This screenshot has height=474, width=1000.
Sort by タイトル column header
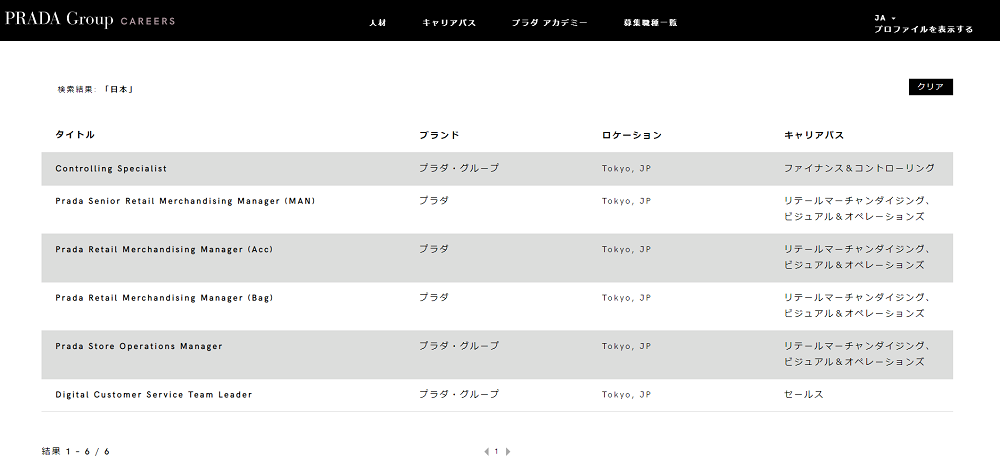point(75,135)
